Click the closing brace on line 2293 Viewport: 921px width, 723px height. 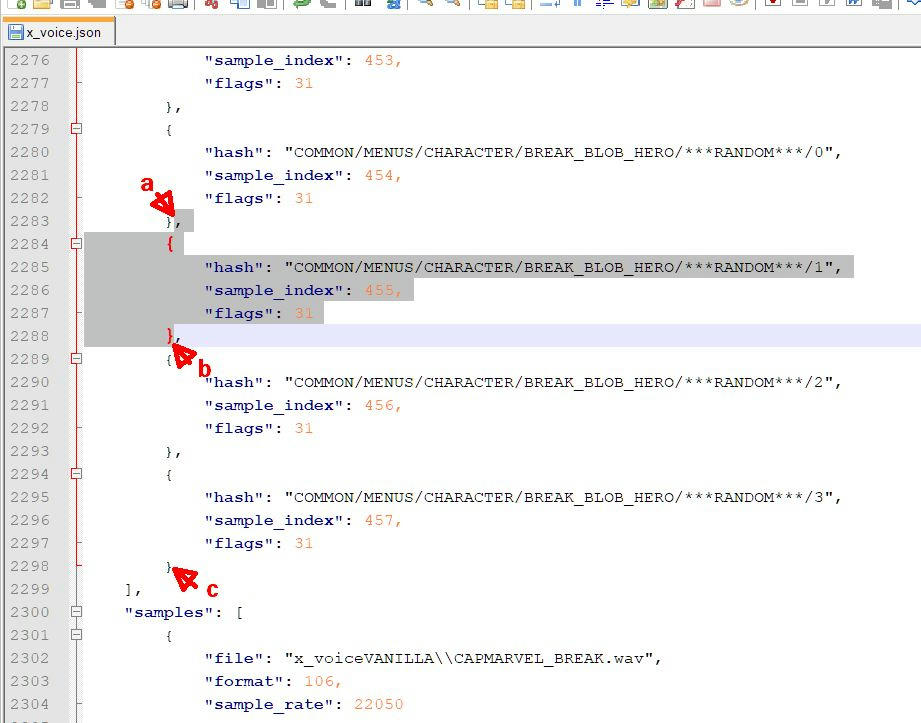(169, 452)
